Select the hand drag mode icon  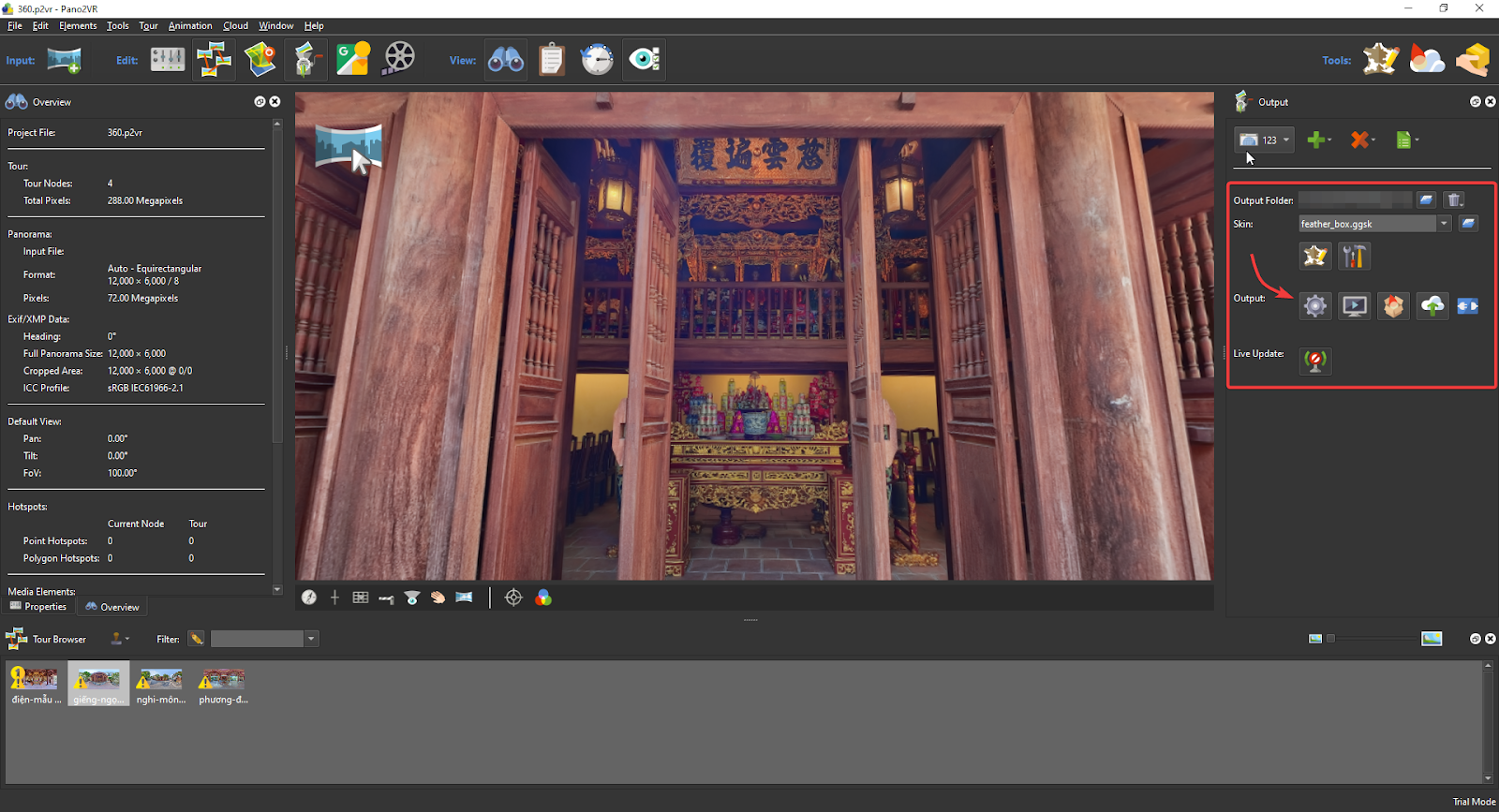(x=438, y=598)
